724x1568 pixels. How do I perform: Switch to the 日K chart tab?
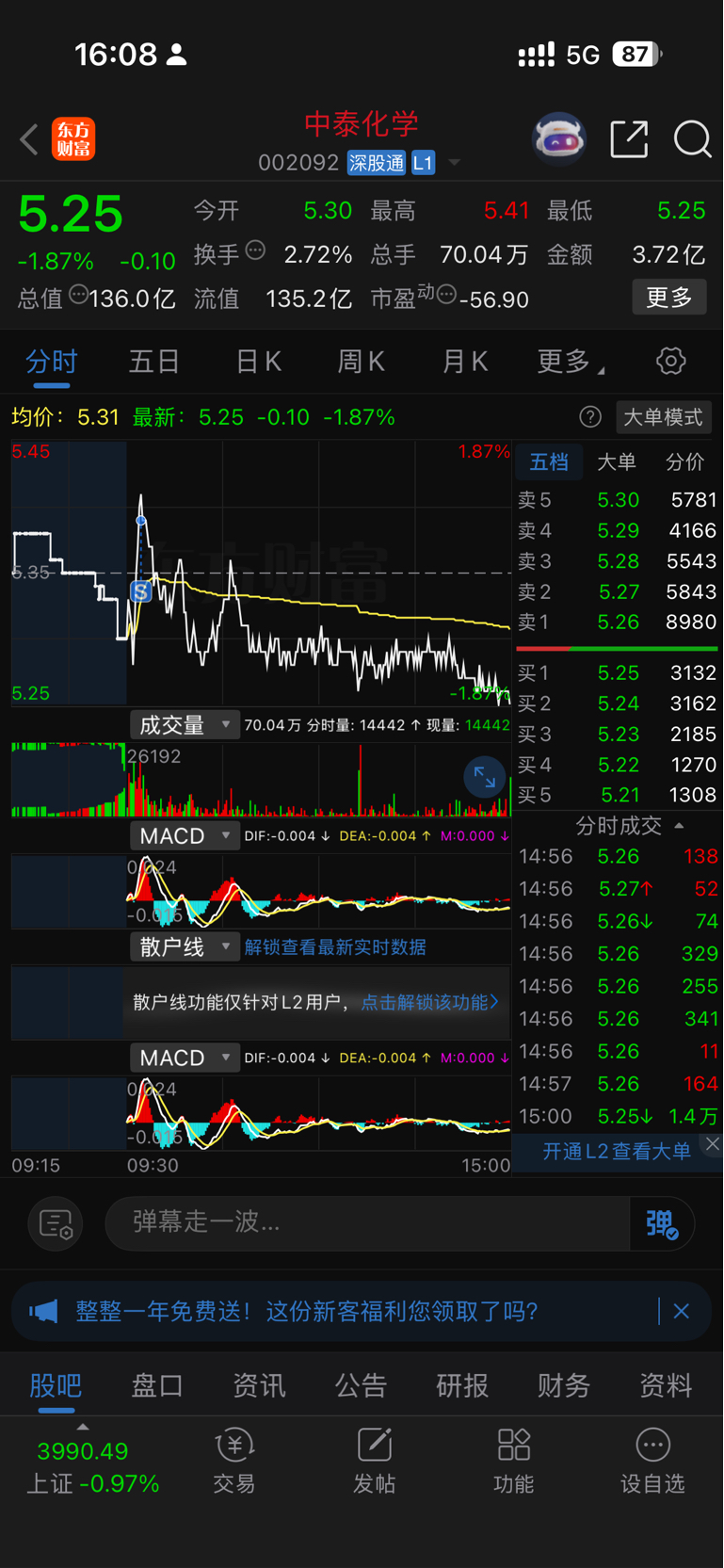259,362
